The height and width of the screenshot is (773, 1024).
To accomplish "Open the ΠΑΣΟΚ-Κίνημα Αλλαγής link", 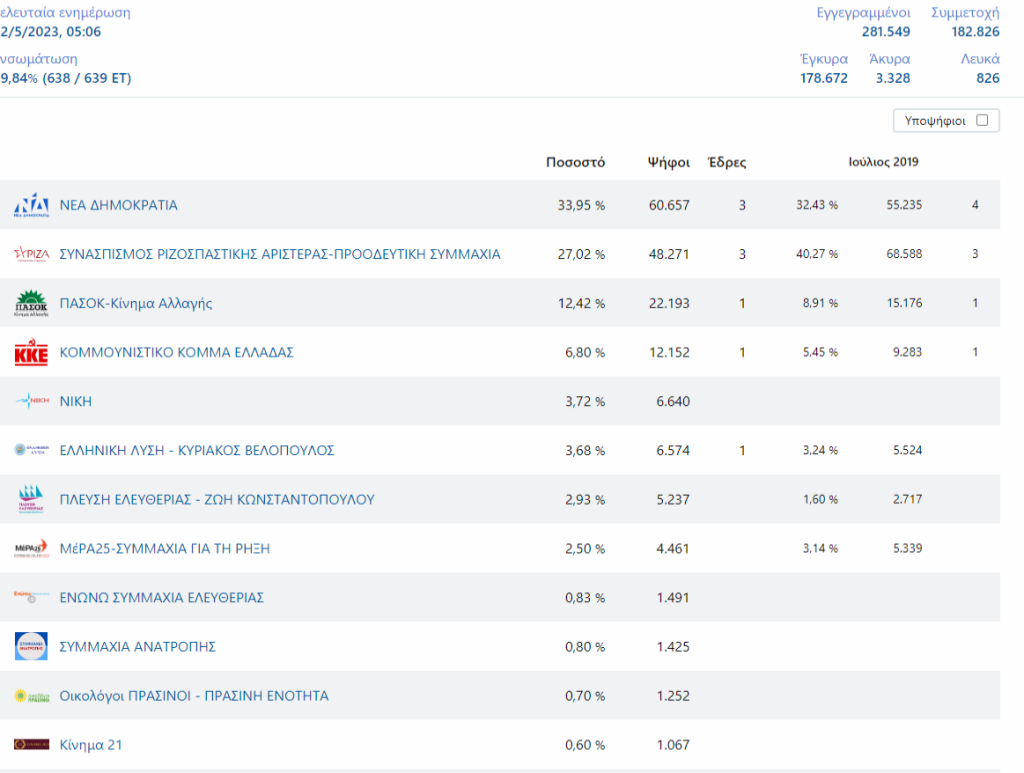I will (136, 303).
